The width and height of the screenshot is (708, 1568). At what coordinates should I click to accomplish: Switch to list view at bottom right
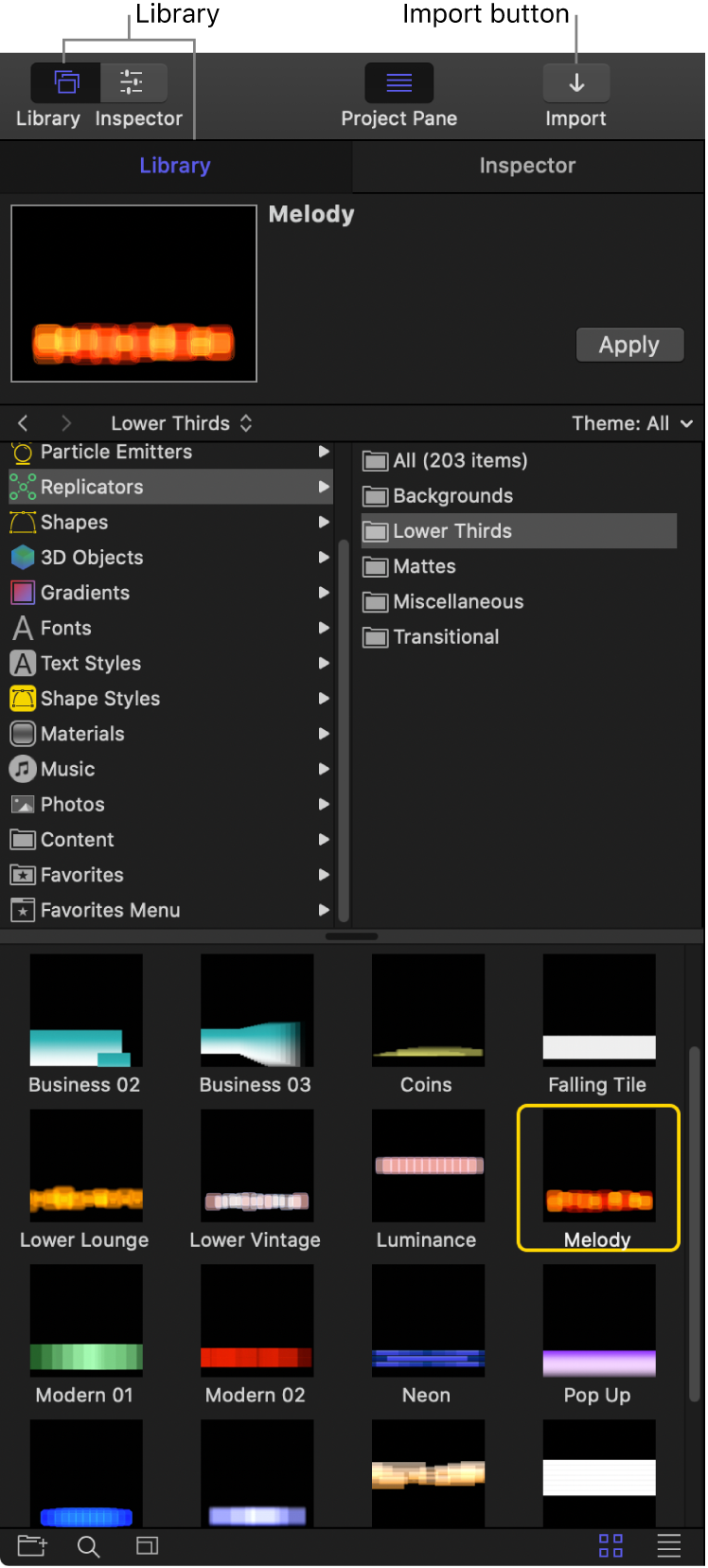669,1546
